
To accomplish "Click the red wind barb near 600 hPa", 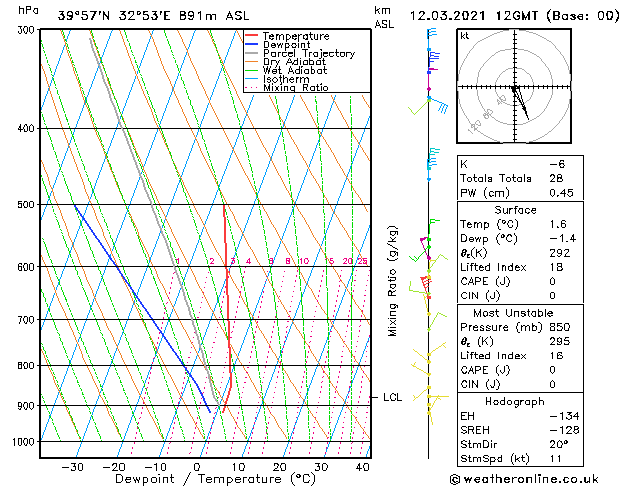I will pyautogui.click(x=428, y=285).
